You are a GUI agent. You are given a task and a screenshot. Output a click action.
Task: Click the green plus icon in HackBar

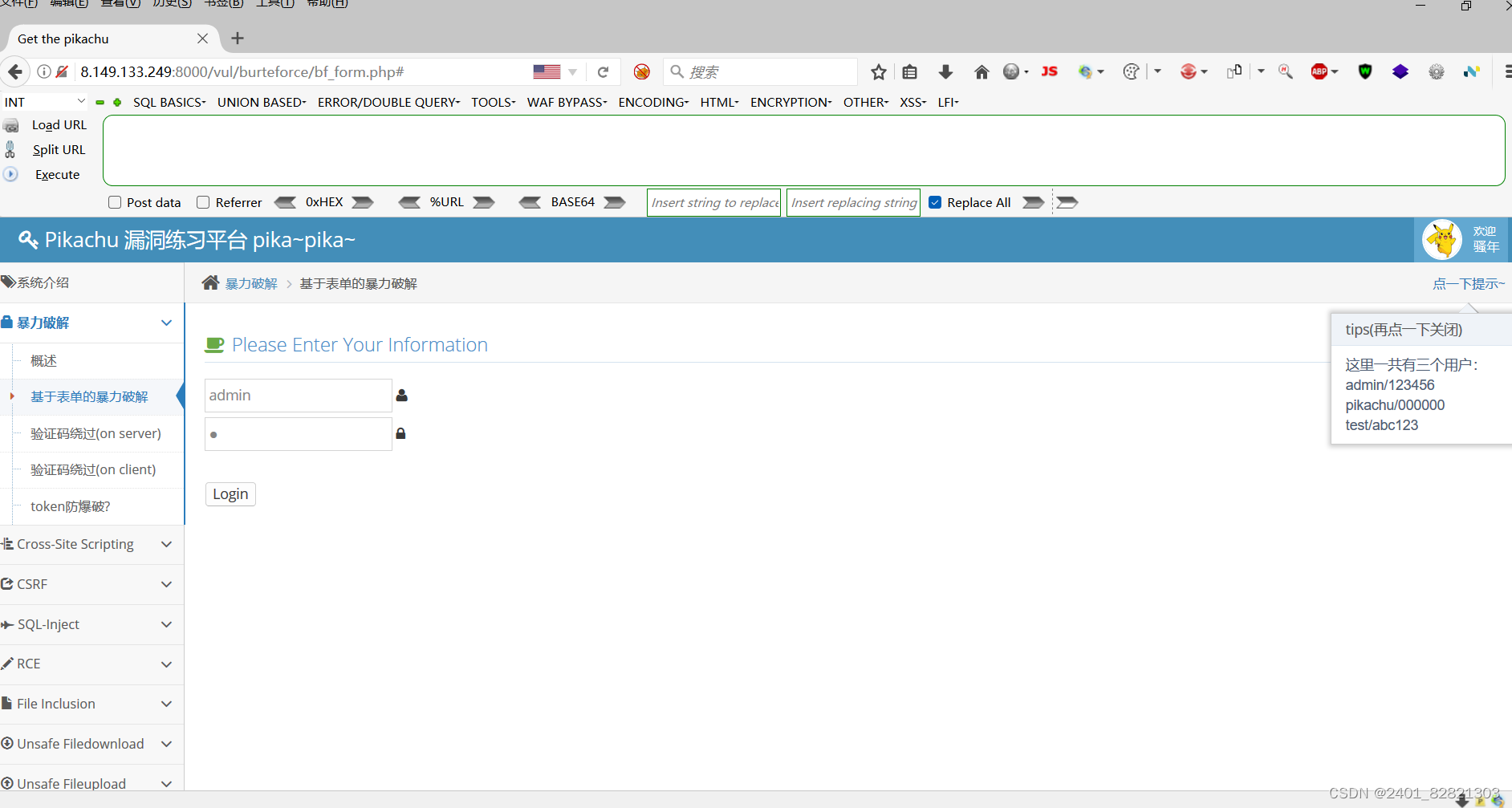pos(117,102)
